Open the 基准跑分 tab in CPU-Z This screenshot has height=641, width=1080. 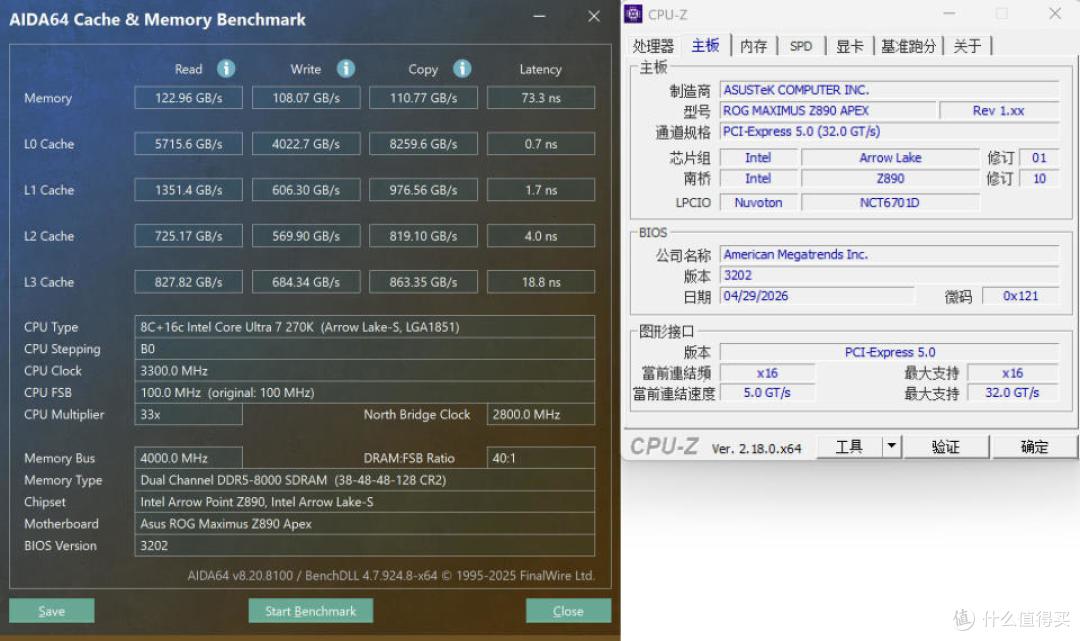[908, 46]
